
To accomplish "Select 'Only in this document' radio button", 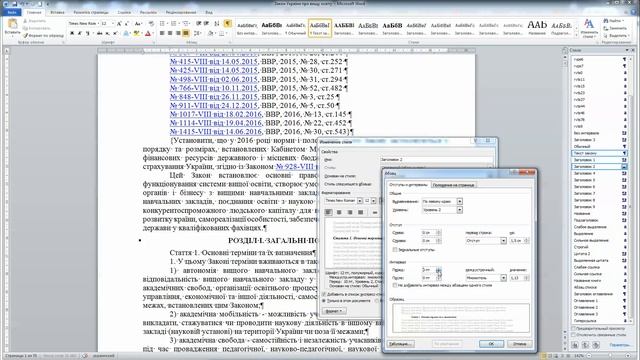I will 324,301.
